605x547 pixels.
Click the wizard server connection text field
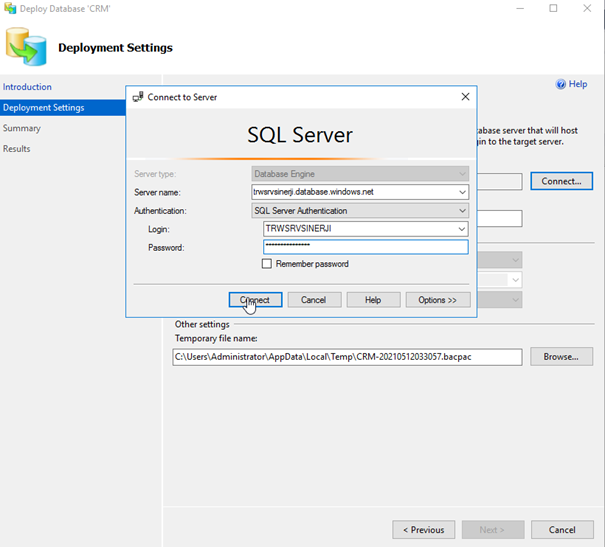(x=500, y=181)
